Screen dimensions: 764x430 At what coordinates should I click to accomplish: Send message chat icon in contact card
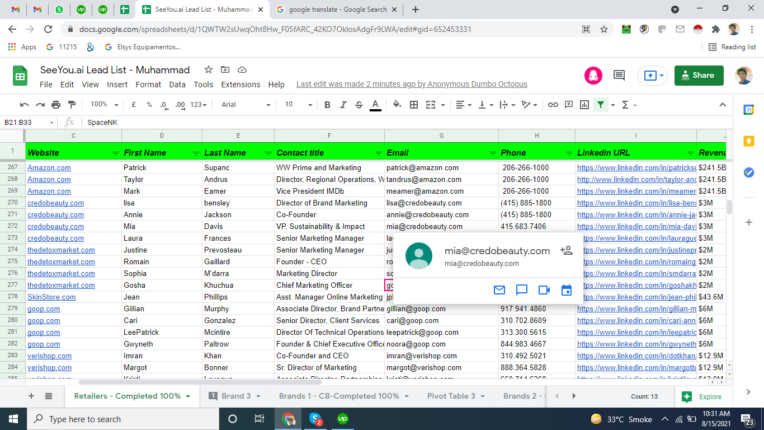(521, 290)
